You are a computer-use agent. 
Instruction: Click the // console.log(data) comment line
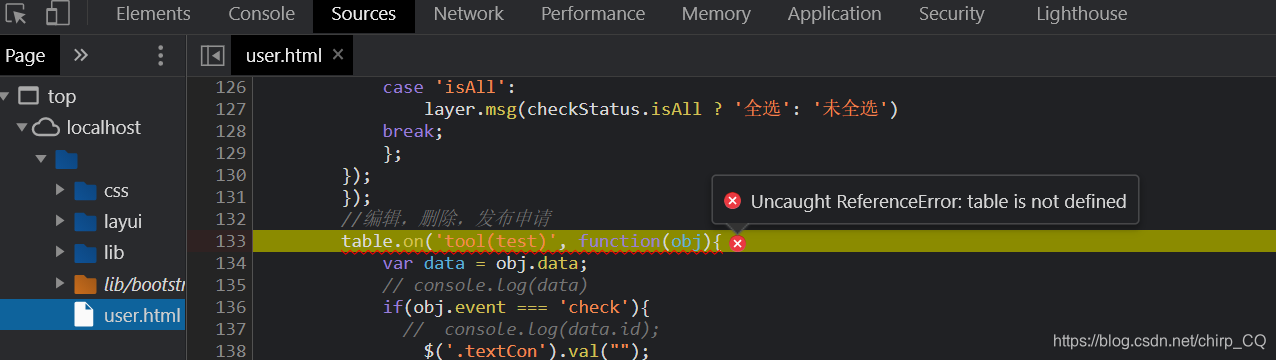pyautogui.click(x=485, y=284)
